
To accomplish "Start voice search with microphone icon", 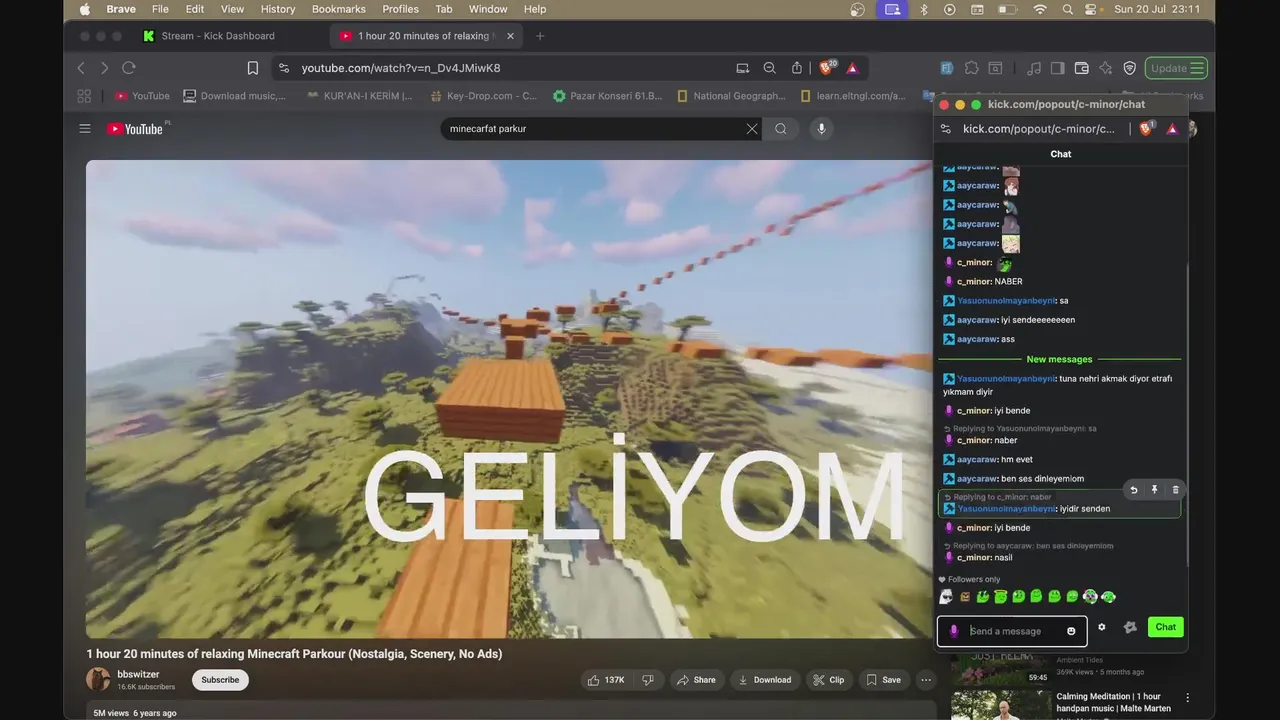I will [x=821, y=129].
